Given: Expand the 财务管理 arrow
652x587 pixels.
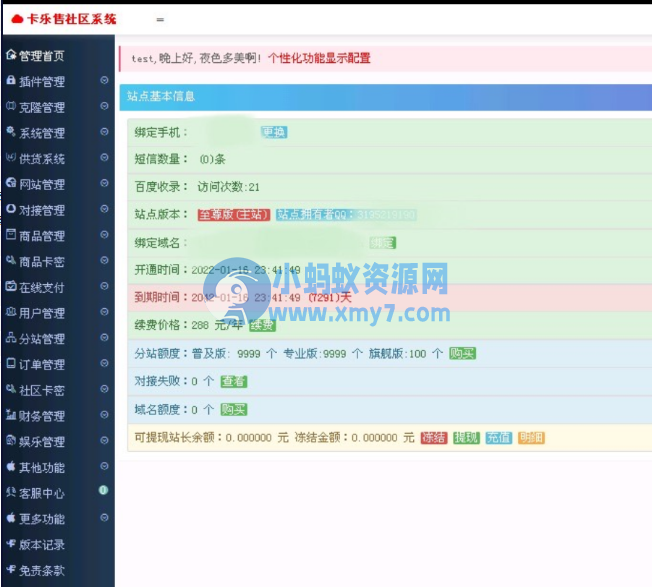Looking at the screenshot, I should pos(104,414).
